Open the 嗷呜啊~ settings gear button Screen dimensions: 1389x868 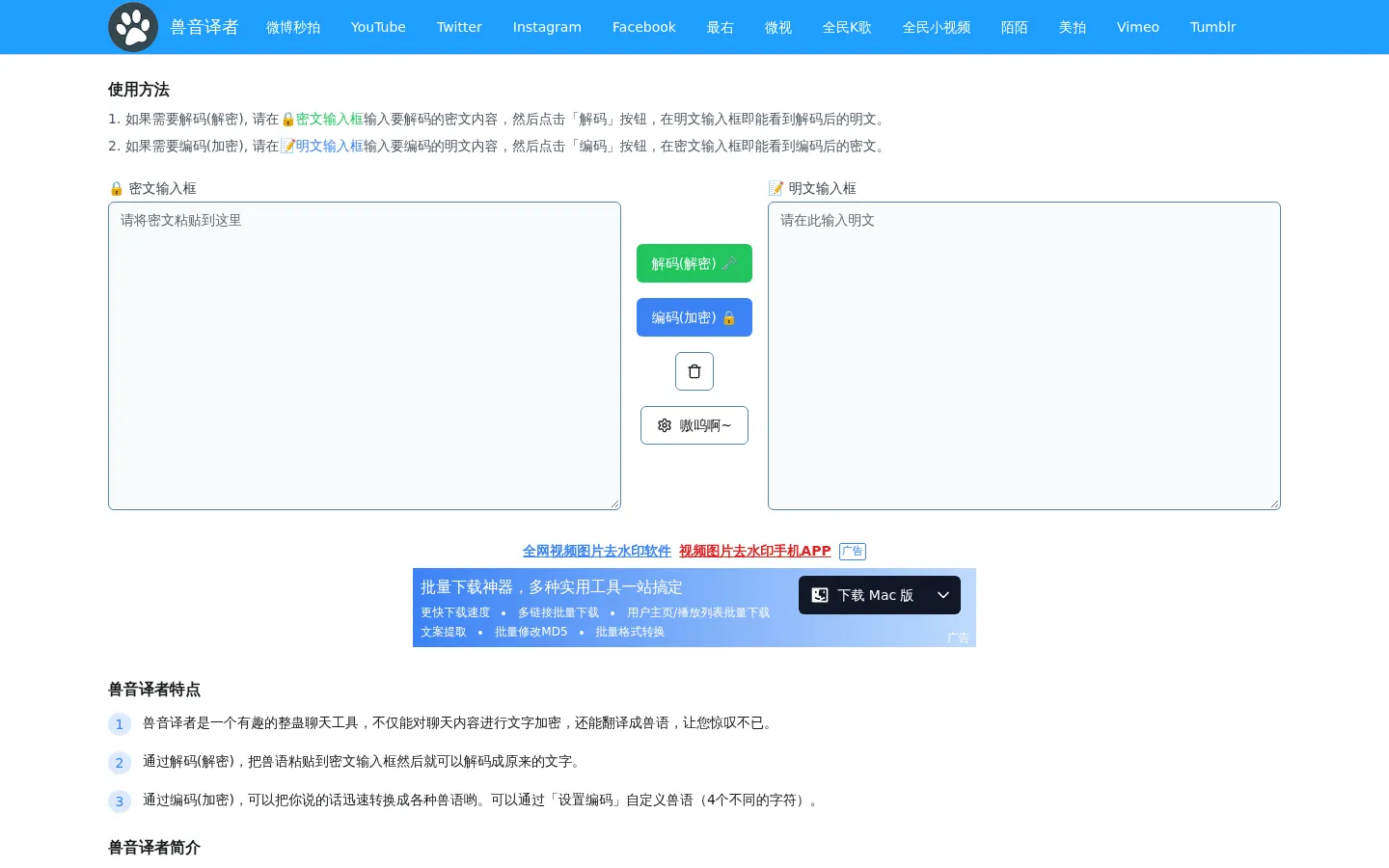tap(694, 425)
